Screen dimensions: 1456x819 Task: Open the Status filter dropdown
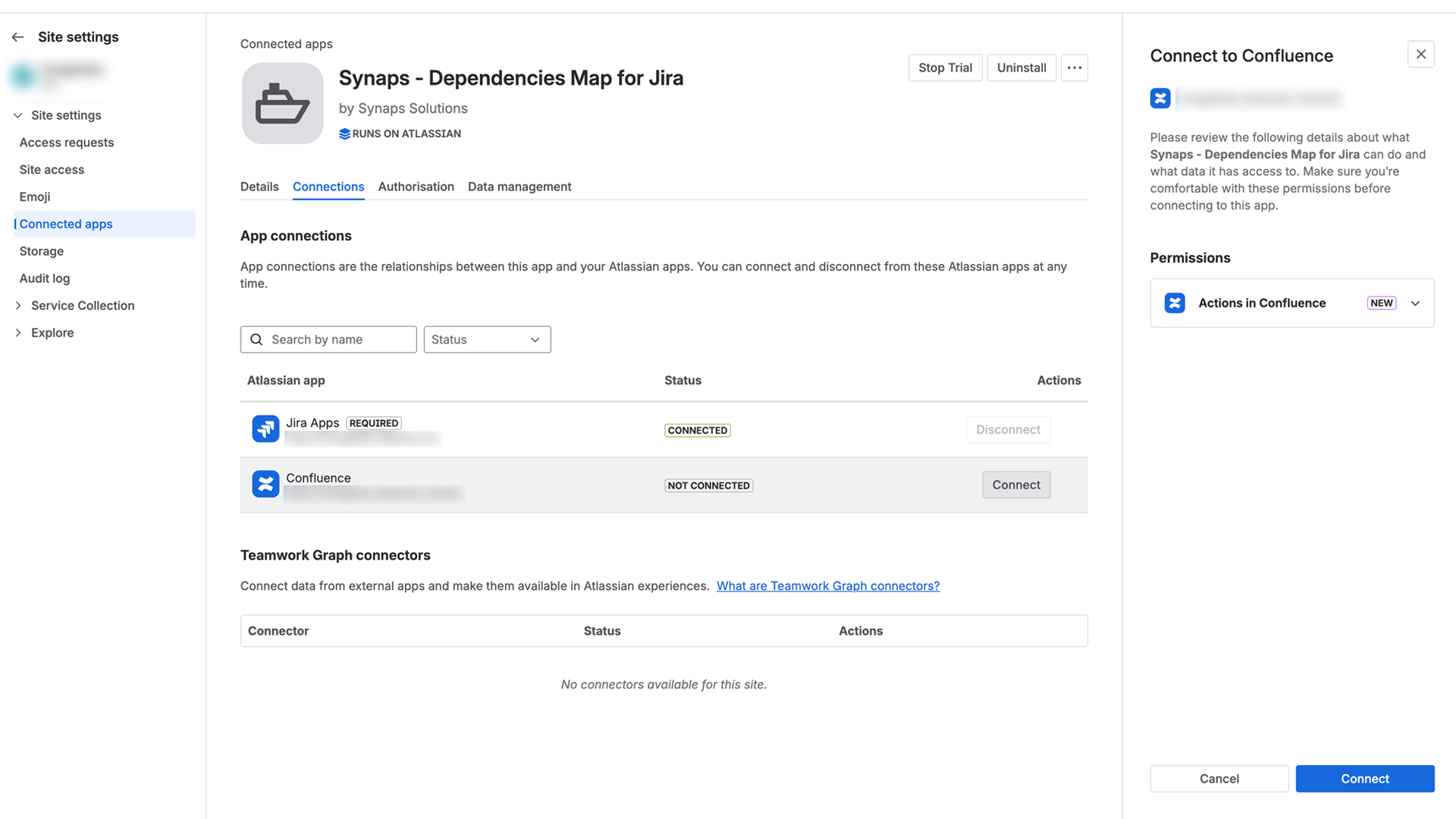[x=487, y=340]
